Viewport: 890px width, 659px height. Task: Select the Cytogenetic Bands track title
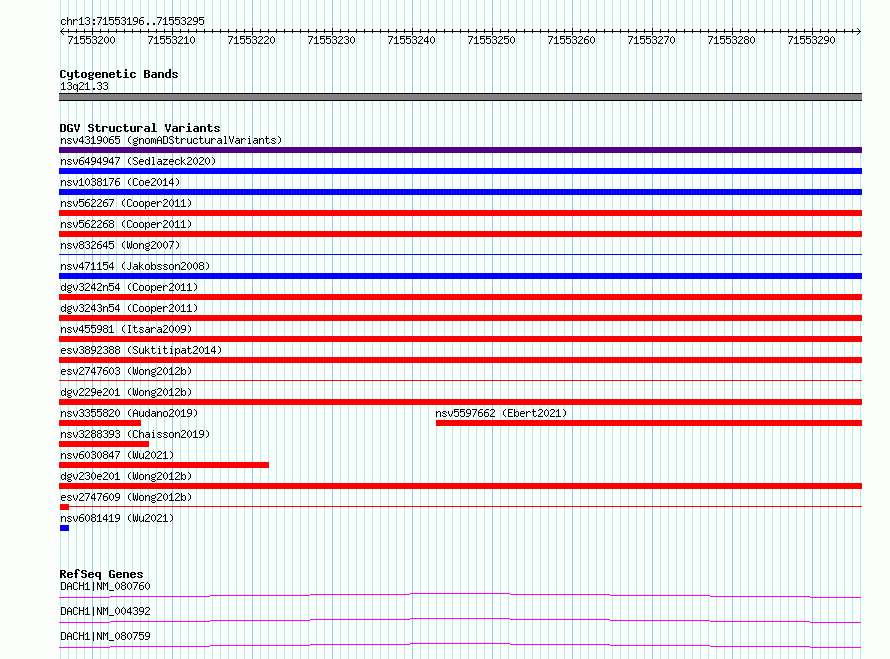(x=119, y=74)
